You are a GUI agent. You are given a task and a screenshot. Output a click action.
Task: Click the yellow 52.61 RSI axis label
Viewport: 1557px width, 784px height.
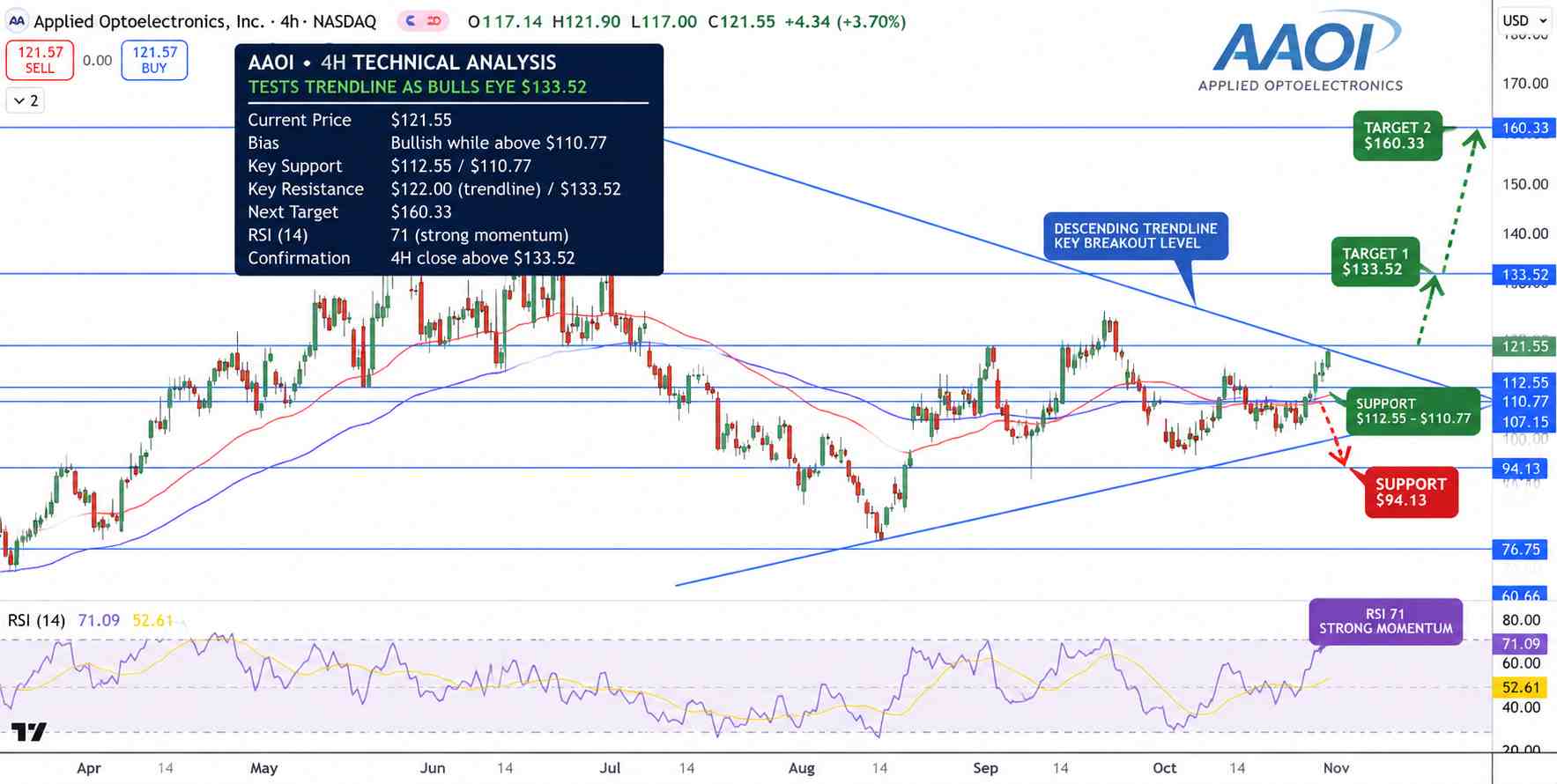[x=1521, y=687]
